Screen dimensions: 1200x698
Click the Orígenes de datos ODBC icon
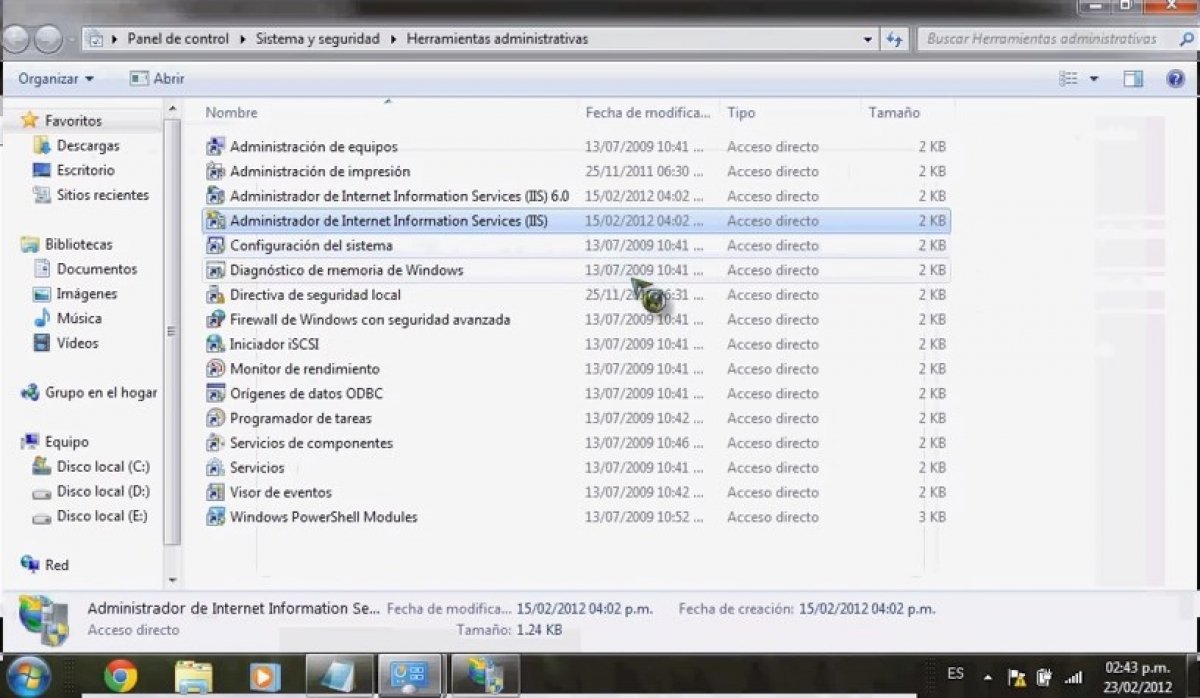(x=215, y=393)
